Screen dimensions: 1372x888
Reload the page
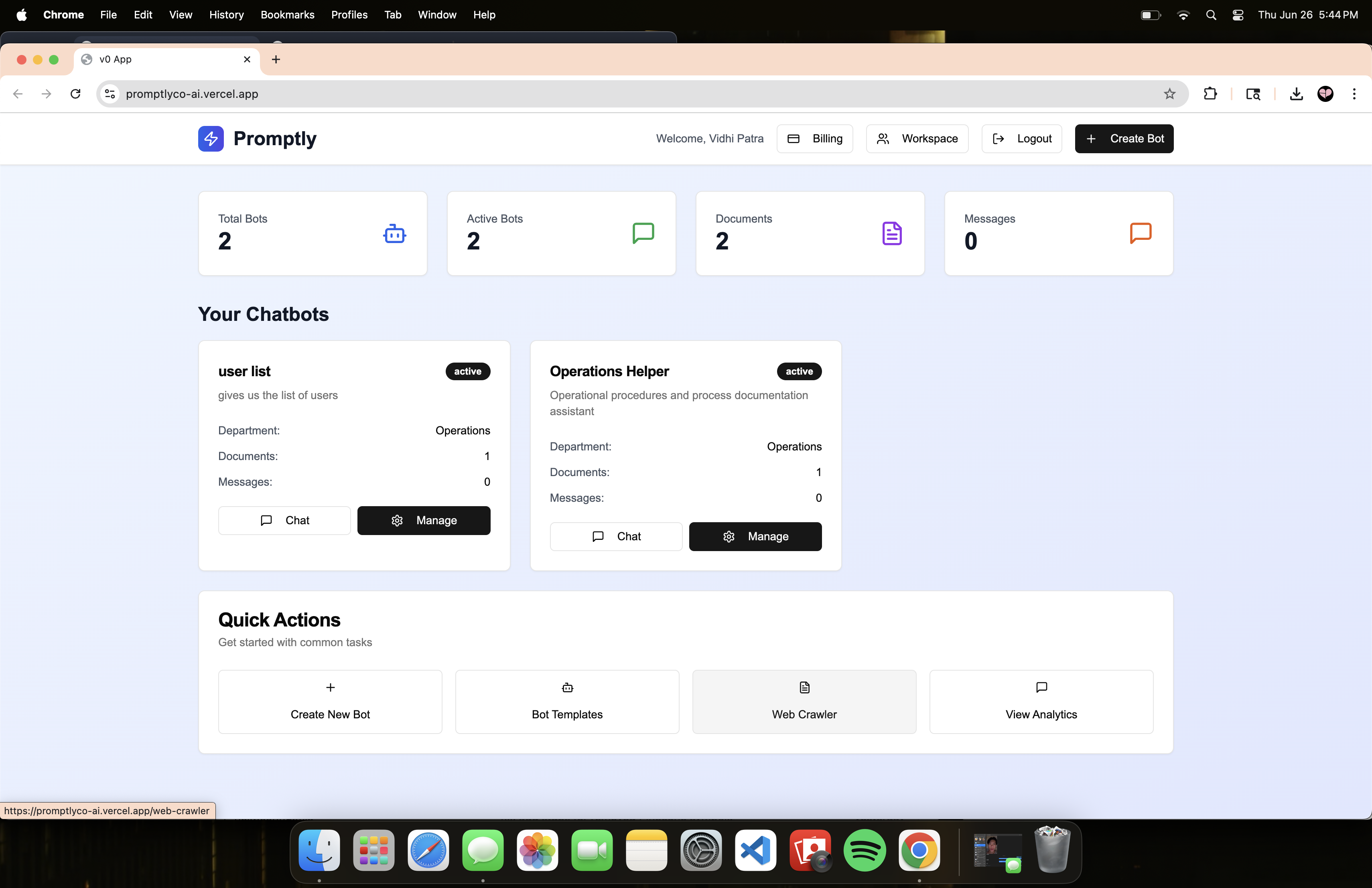click(x=75, y=94)
